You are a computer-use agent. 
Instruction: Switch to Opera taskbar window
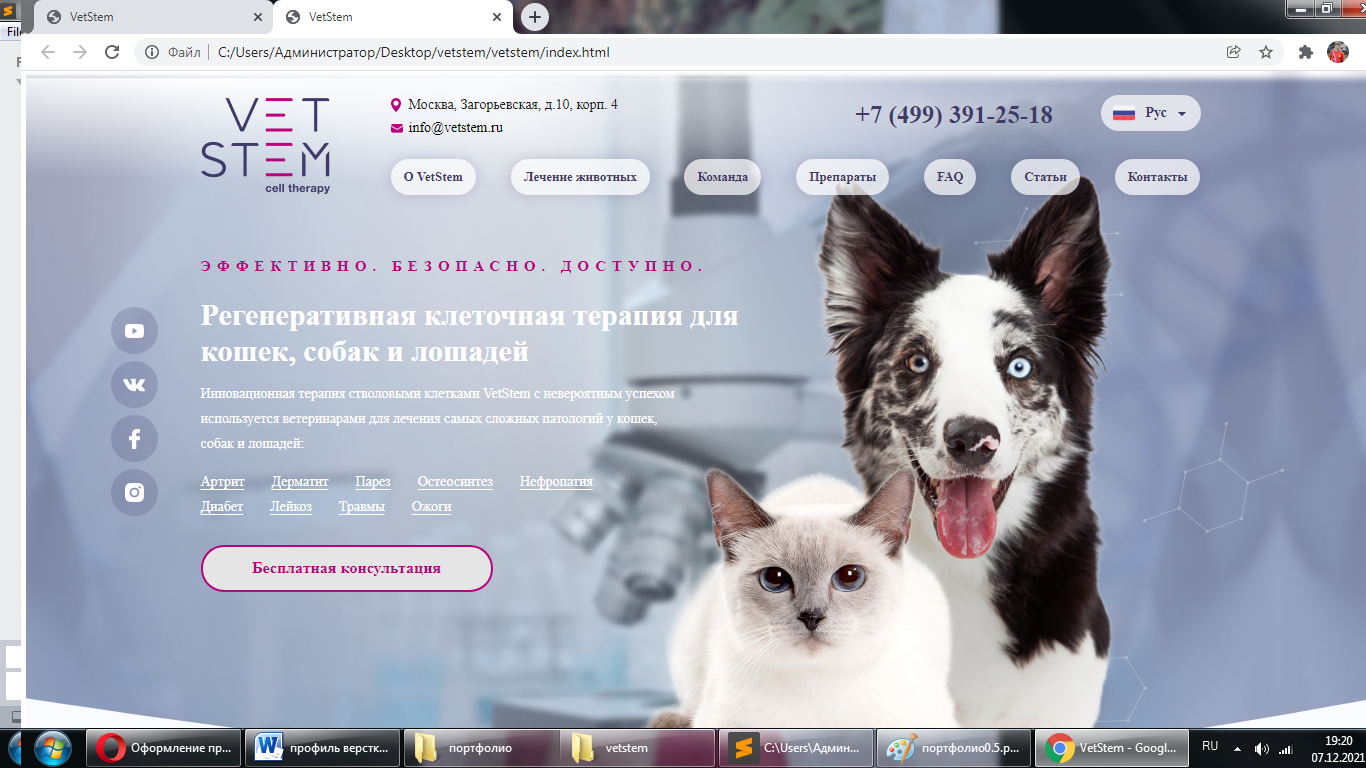pyautogui.click(x=165, y=747)
